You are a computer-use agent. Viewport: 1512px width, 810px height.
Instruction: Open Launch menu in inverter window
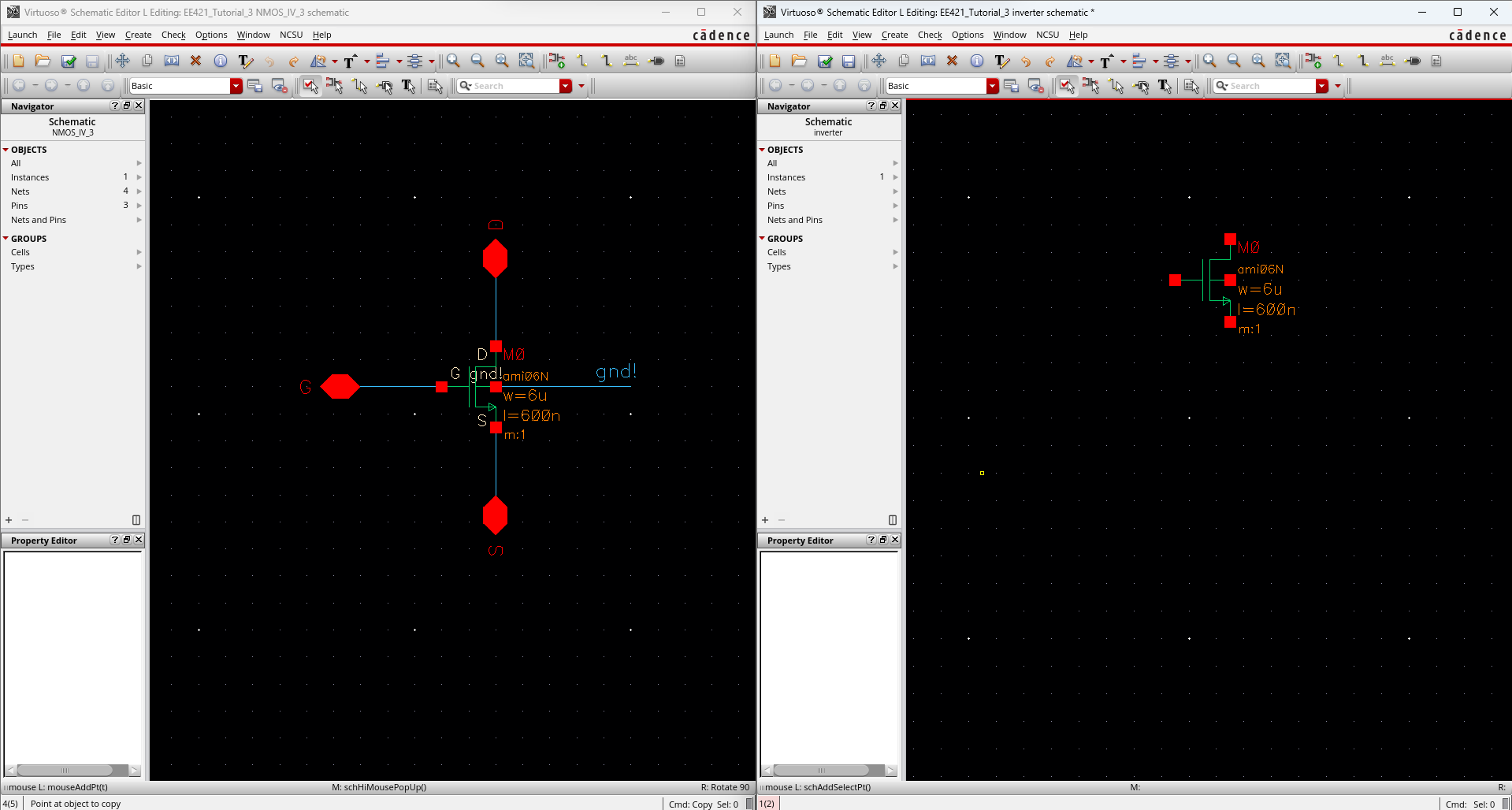778,35
